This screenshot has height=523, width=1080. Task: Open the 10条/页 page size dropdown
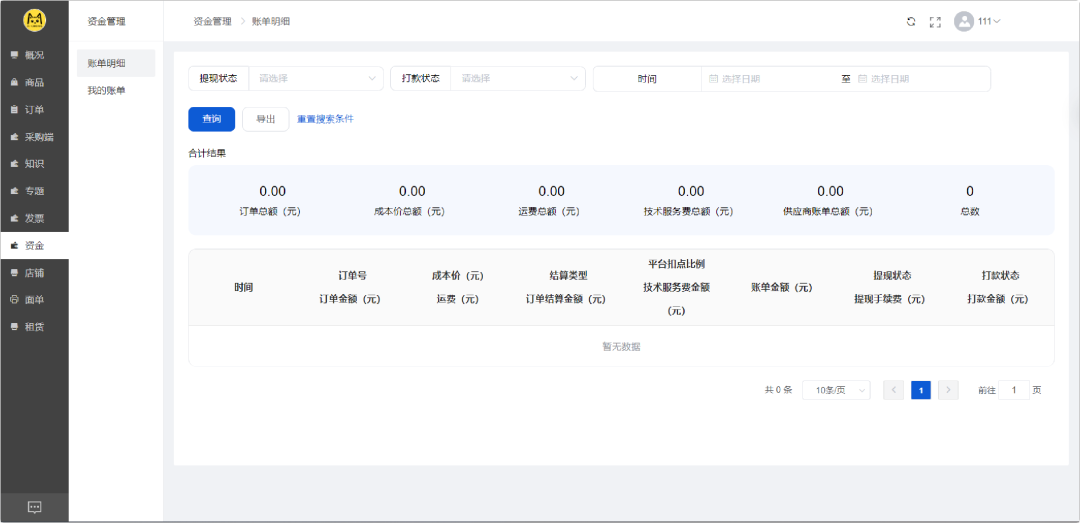pos(836,390)
